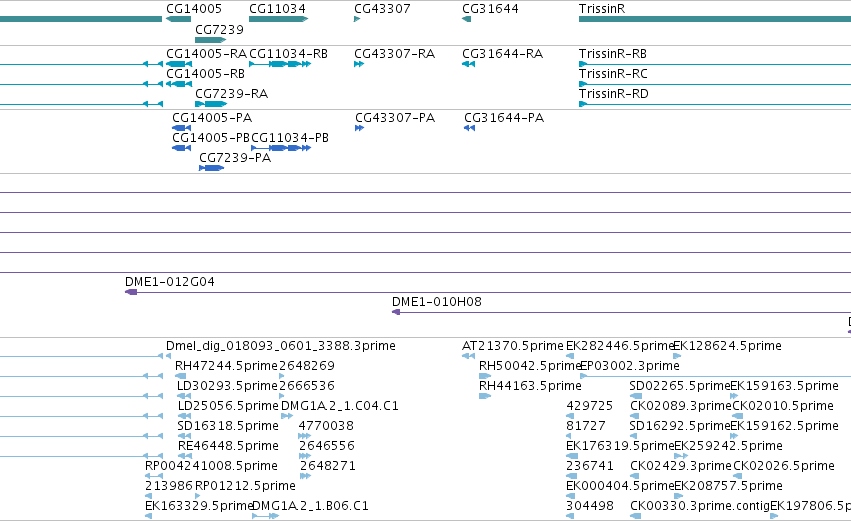This screenshot has width=851, height=521.
Task: Select the EK159162.5prime label
Action: (784, 426)
